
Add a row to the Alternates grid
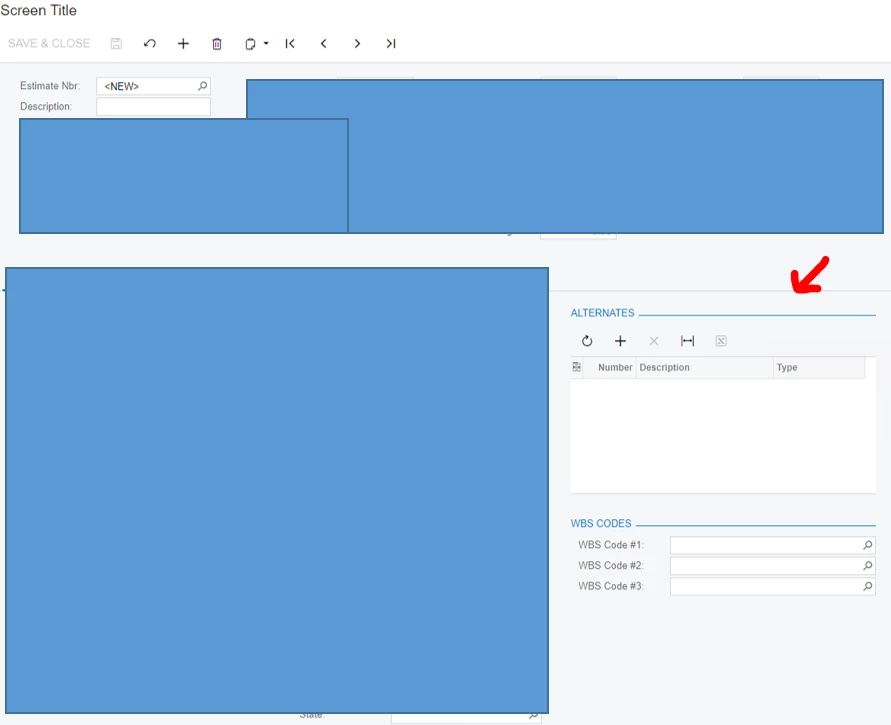(x=620, y=340)
